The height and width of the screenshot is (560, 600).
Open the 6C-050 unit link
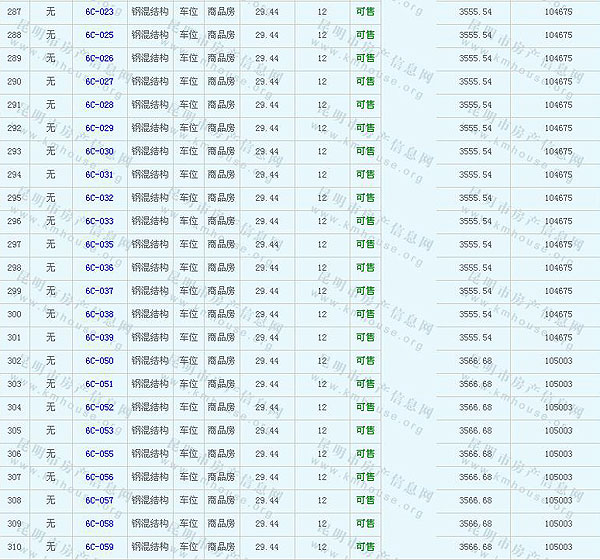tap(99, 360)
